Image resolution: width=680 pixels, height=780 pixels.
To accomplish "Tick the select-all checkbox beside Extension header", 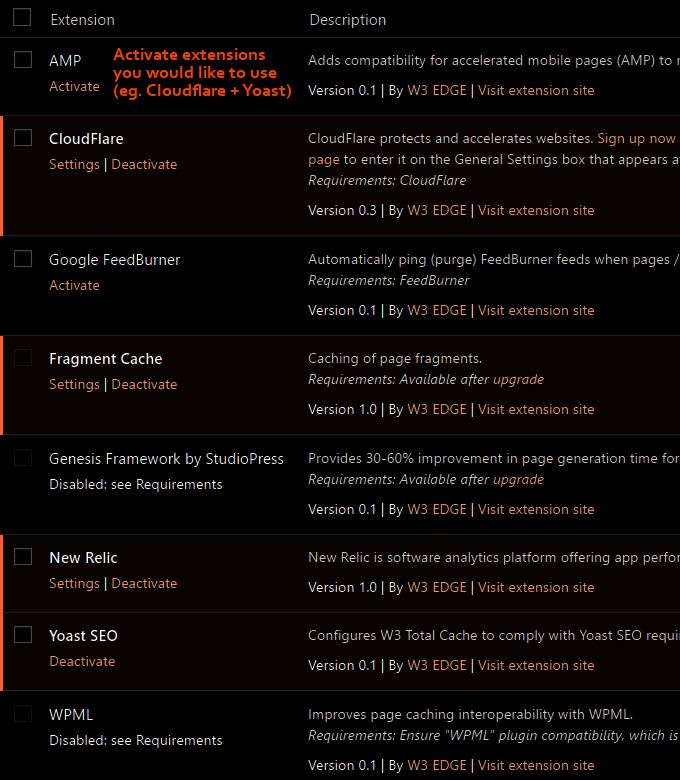I will (22, 17).
